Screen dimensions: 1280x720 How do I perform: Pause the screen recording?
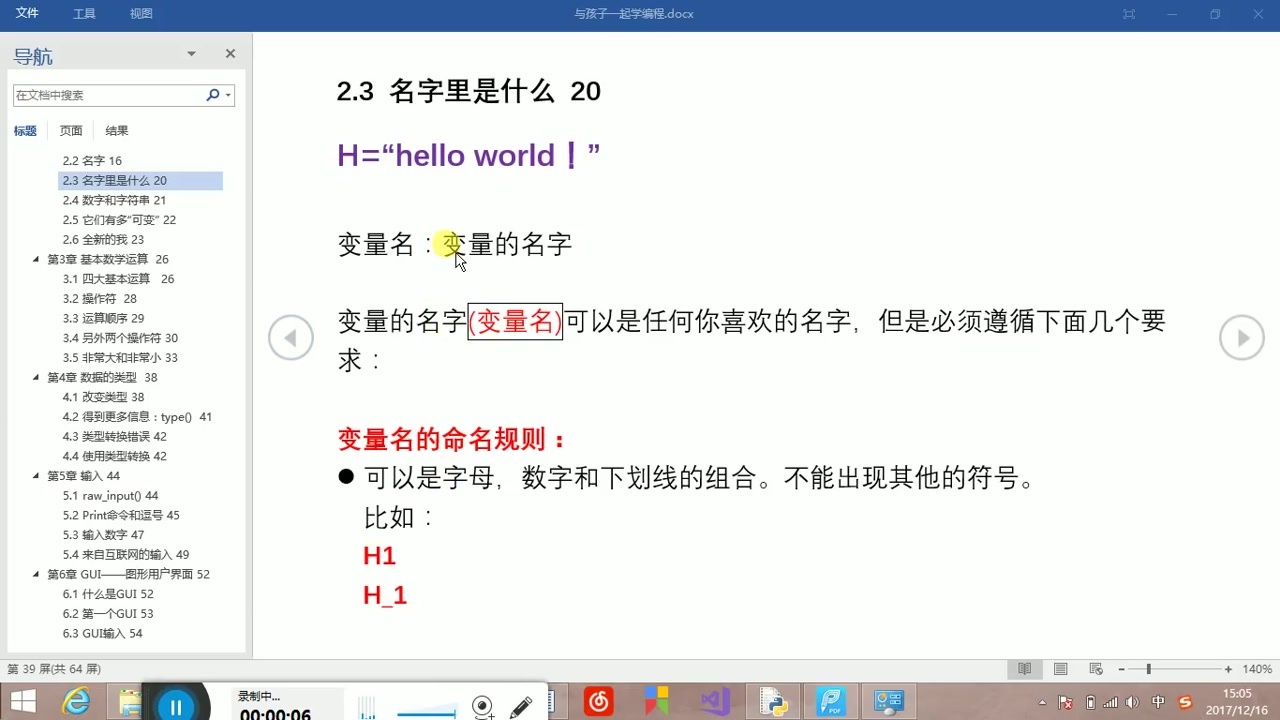[x=176, y=708]
